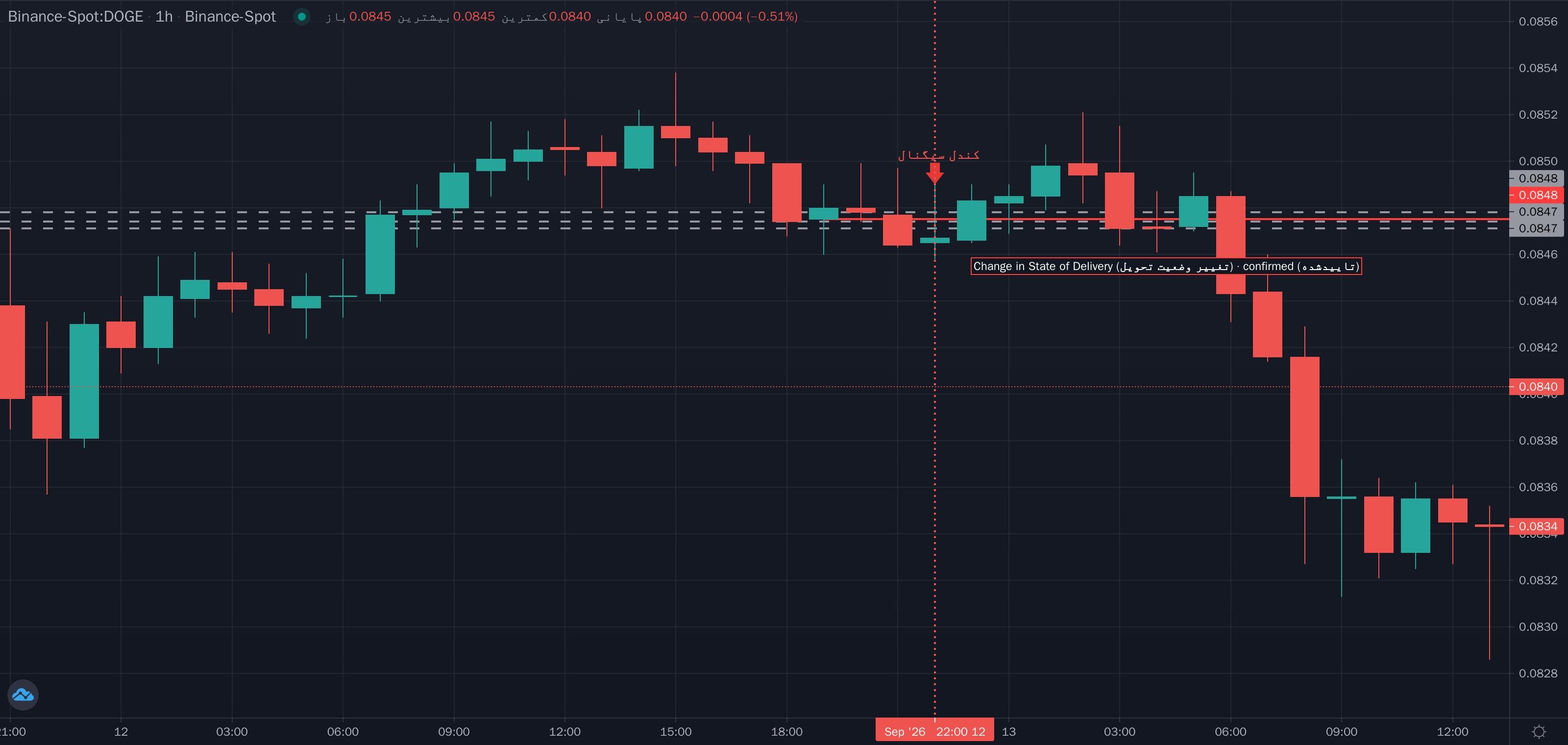This screenshot has width=1568, height=745.
Task: Click the TradingView logo icon
Action: coord(23,695)
